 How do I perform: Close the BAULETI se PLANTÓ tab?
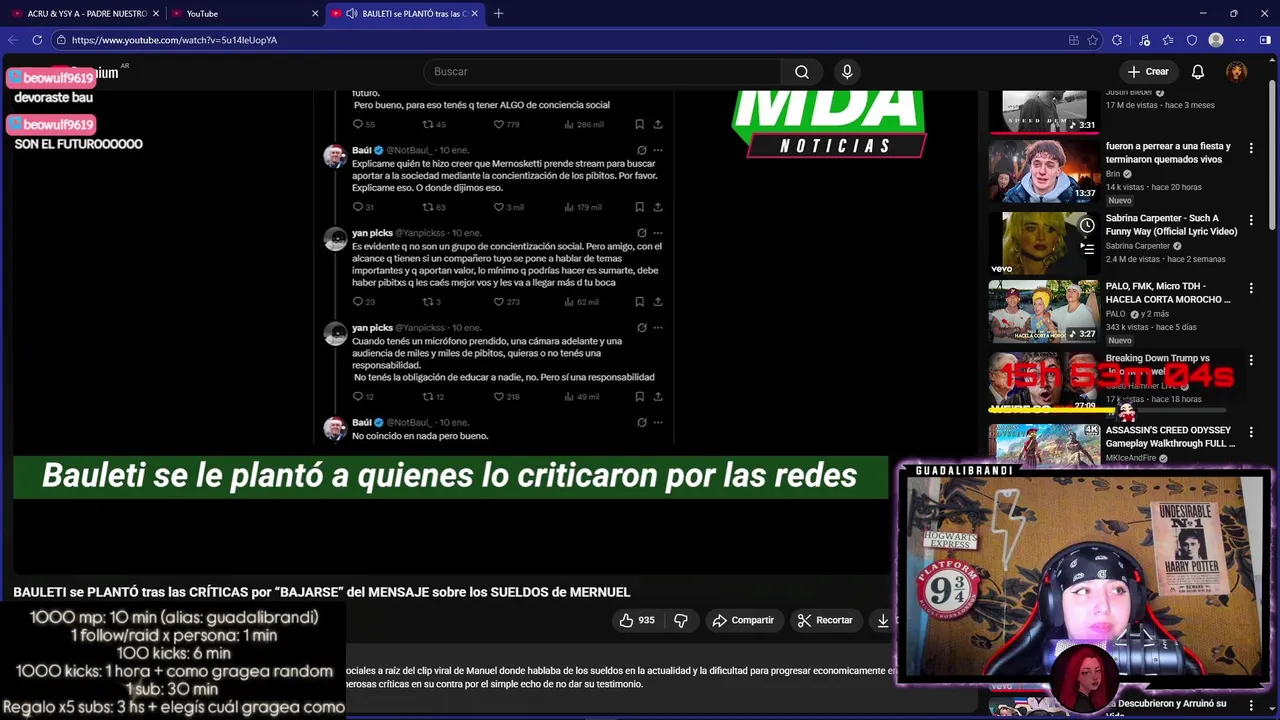coord(474,13)
